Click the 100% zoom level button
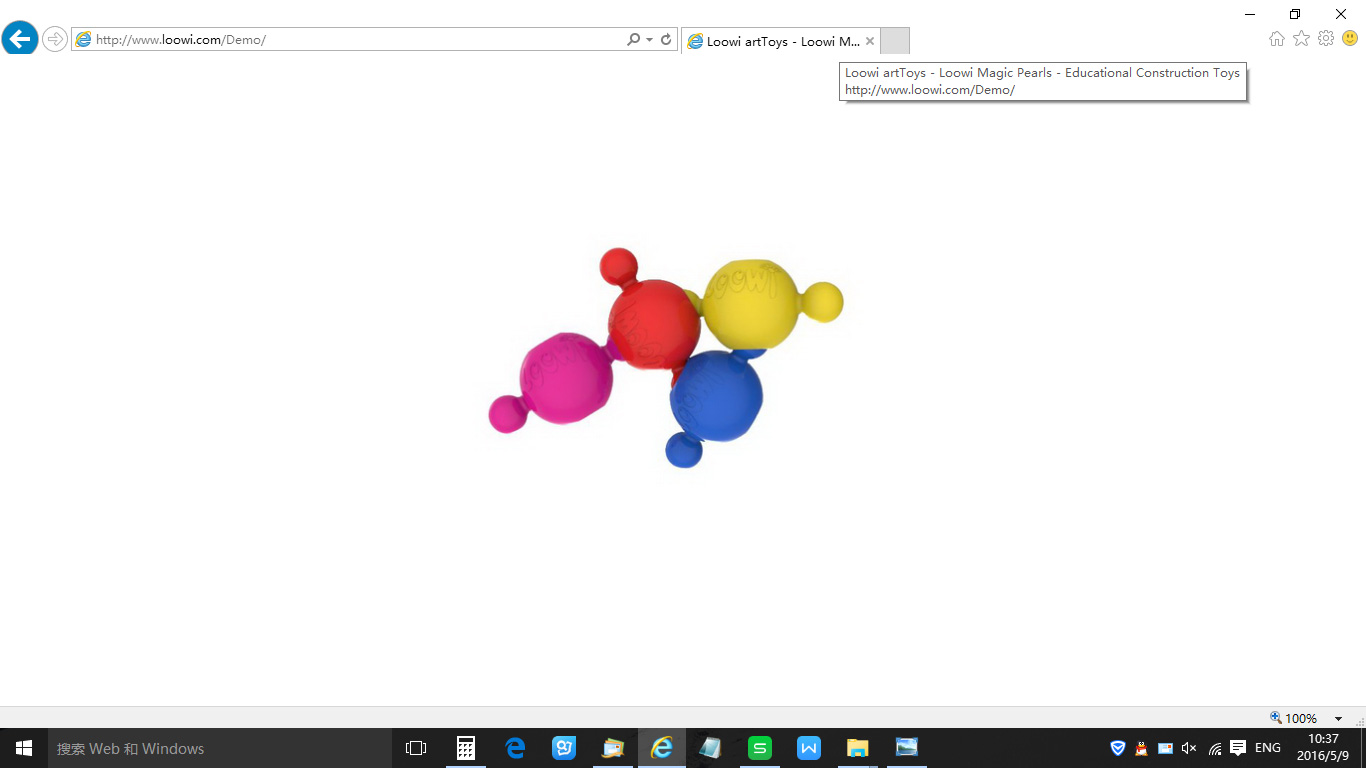1366x768 pixels. pos(1294,718)
